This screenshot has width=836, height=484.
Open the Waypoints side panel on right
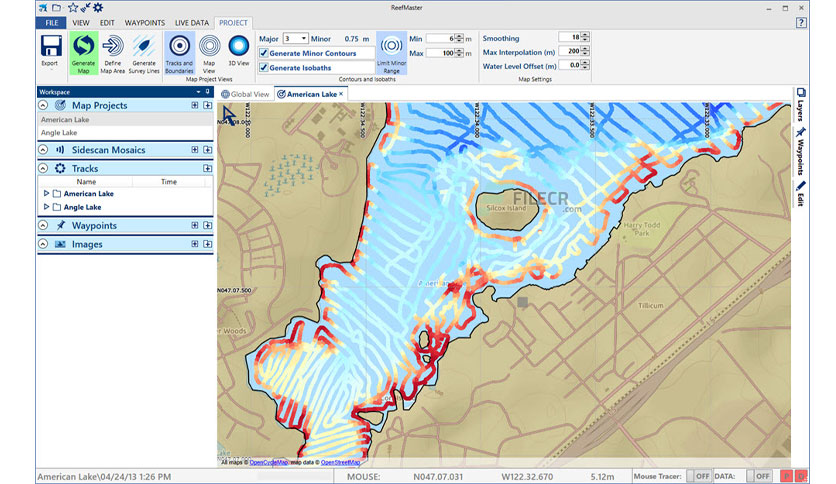point(800,152)
